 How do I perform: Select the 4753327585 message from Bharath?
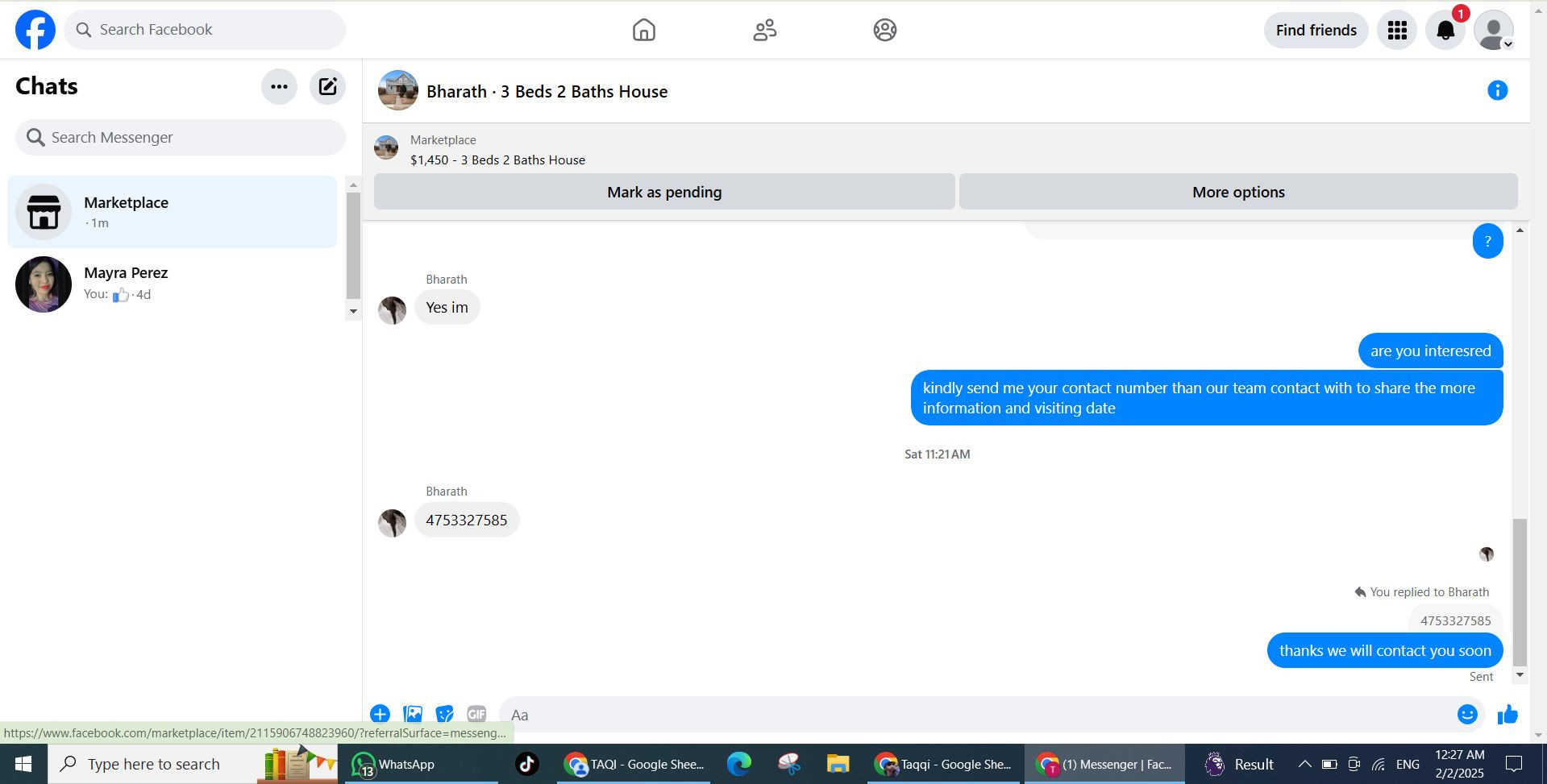tap(467, 520)
